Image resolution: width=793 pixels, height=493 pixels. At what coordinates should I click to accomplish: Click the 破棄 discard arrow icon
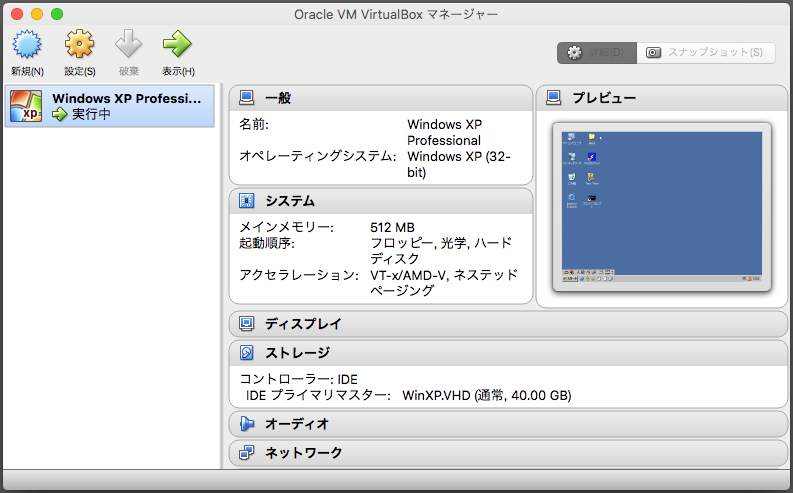128,44
